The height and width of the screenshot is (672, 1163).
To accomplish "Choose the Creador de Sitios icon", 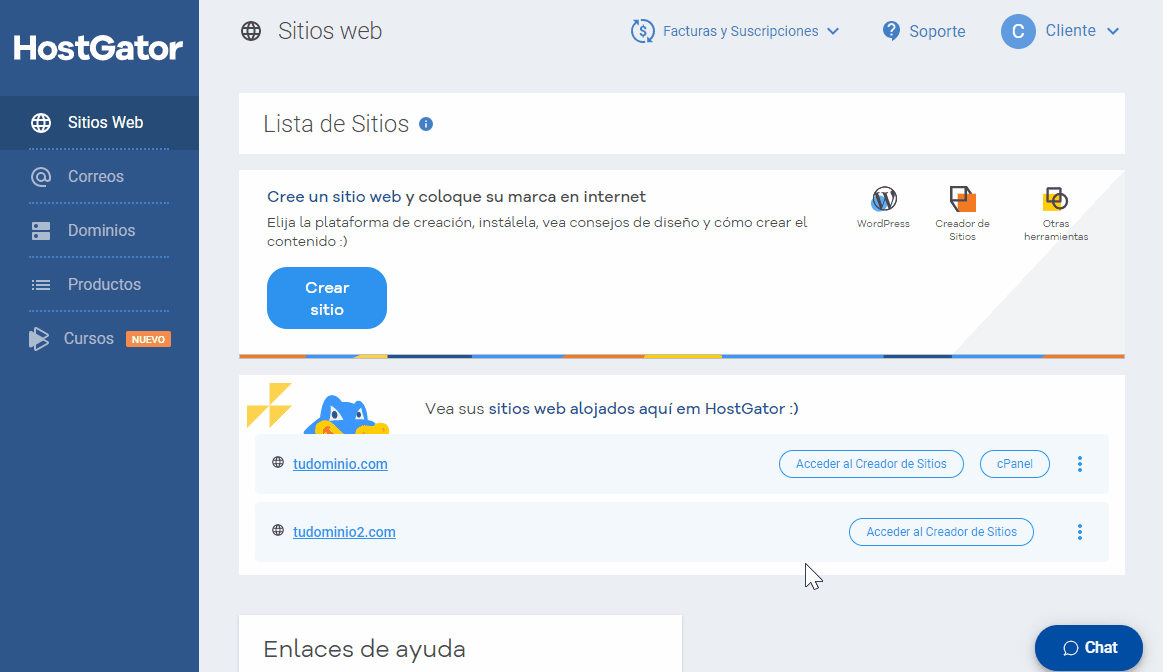I will [963, 199].
